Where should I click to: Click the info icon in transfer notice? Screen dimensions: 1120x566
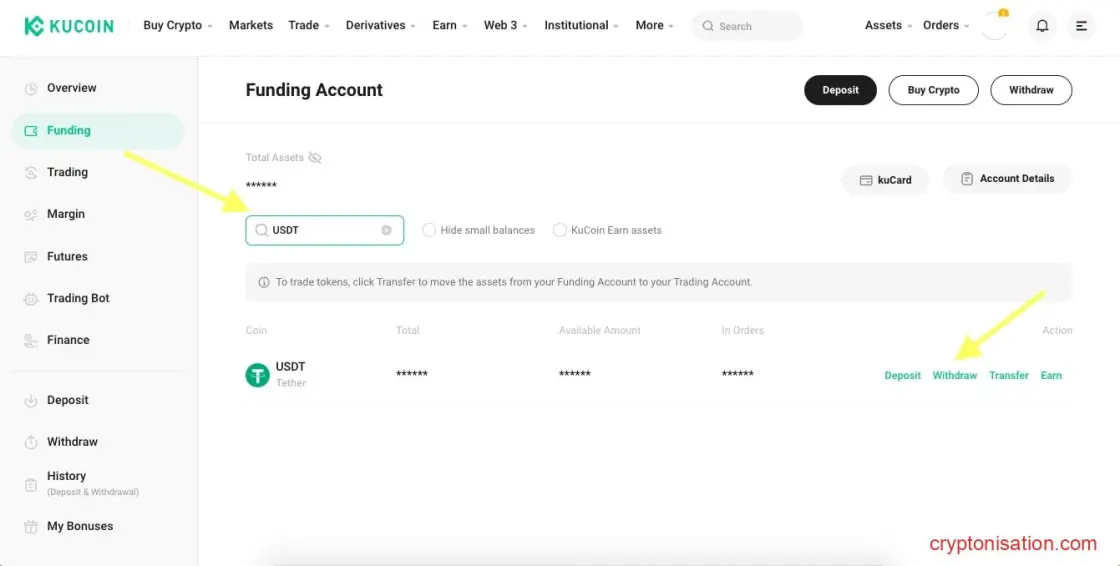(264, 282)
